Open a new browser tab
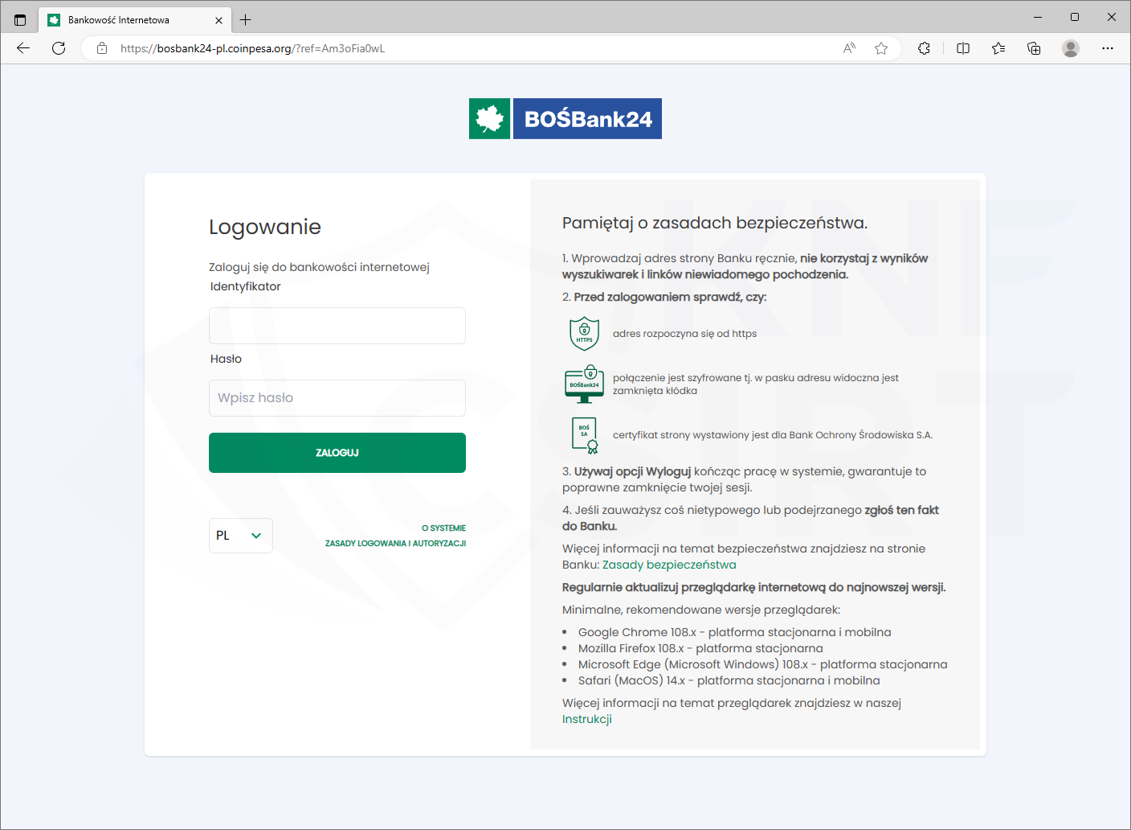 (x=246, y=20)
